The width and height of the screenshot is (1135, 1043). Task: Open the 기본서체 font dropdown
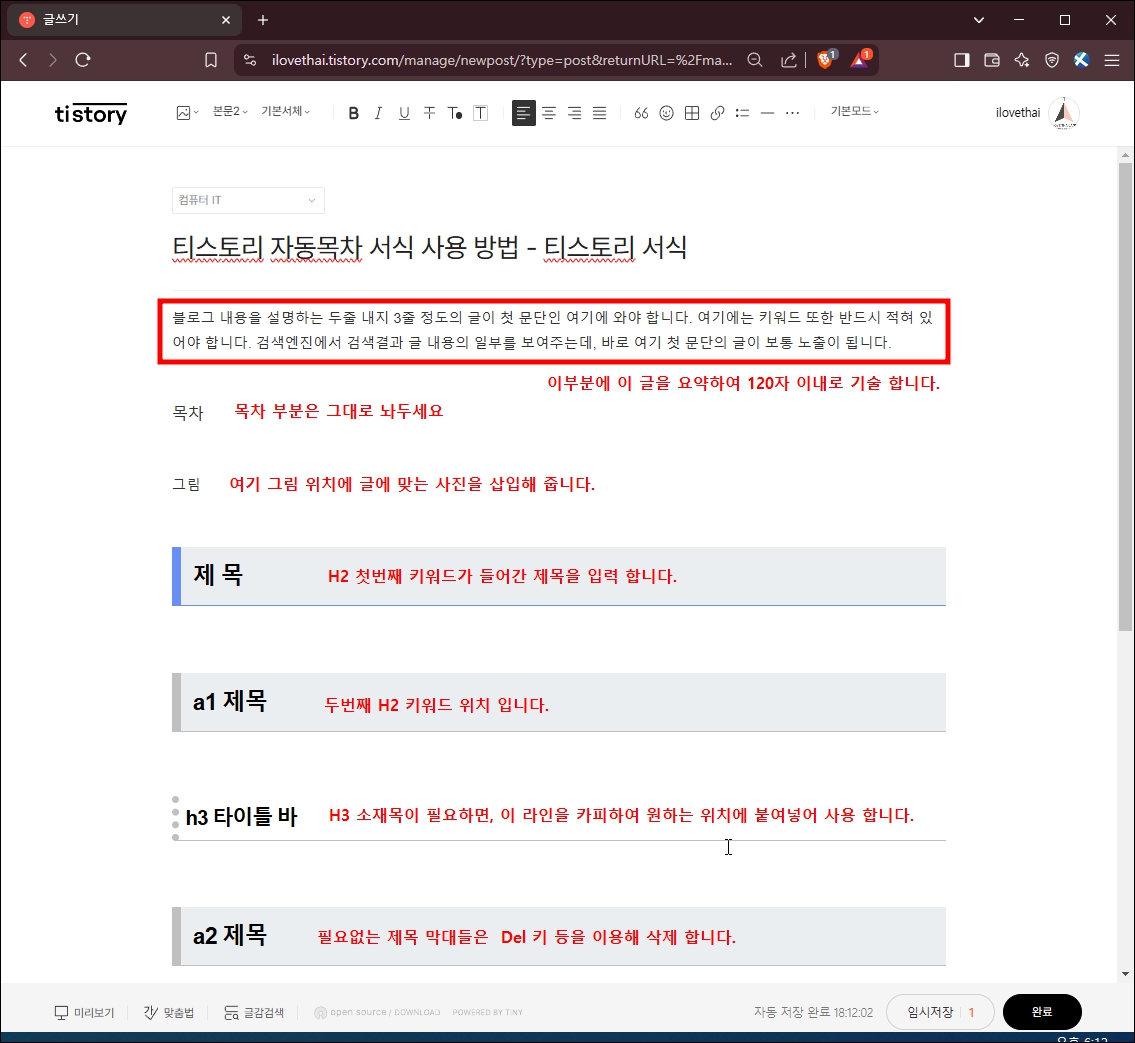tap(287, 112)
